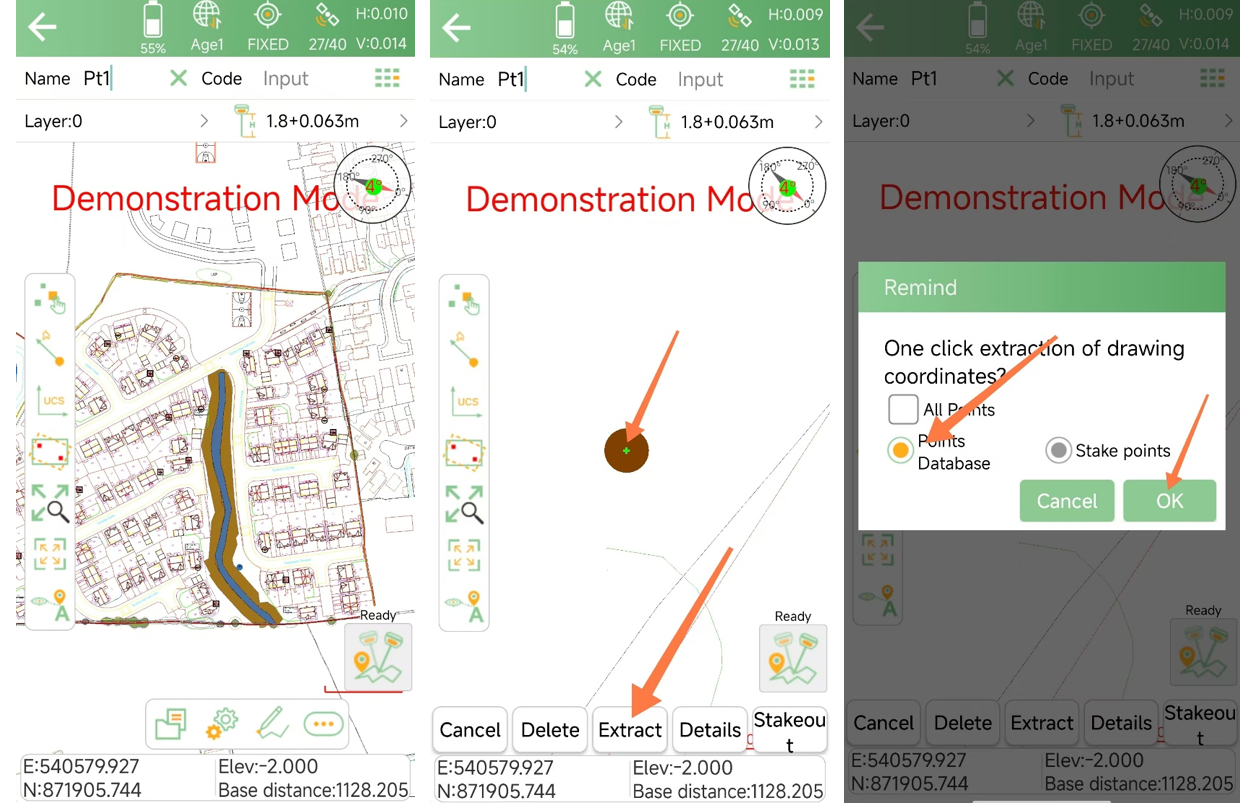Check the All Points checkbox
The height and width of the screenshot is (803, 1252).
[x=903, y=409]
